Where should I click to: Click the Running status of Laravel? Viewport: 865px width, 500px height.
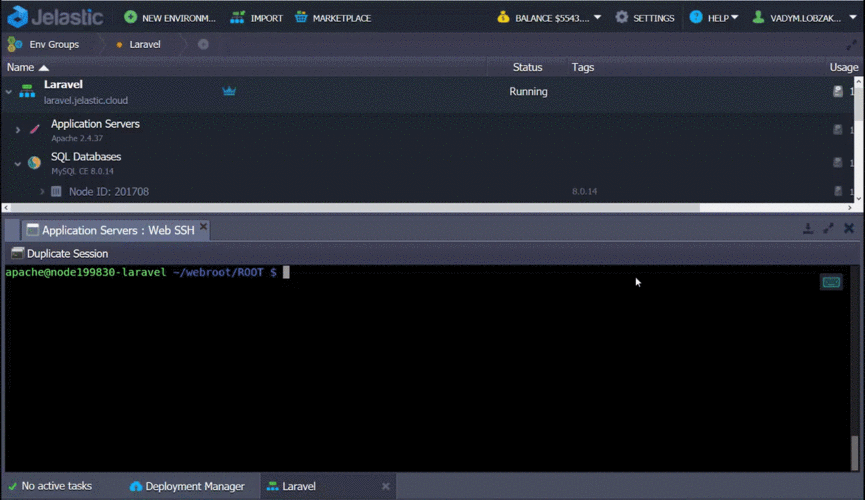(x=528, y=92)
